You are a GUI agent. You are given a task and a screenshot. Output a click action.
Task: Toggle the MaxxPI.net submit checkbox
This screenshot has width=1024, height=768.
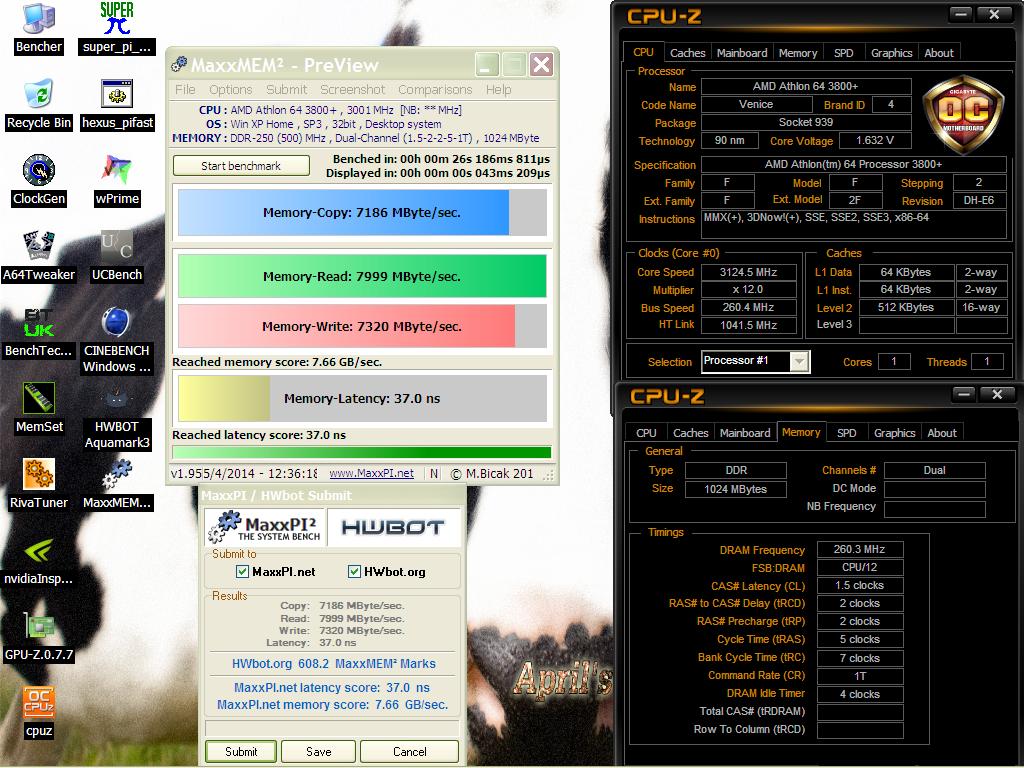(242, 571)
